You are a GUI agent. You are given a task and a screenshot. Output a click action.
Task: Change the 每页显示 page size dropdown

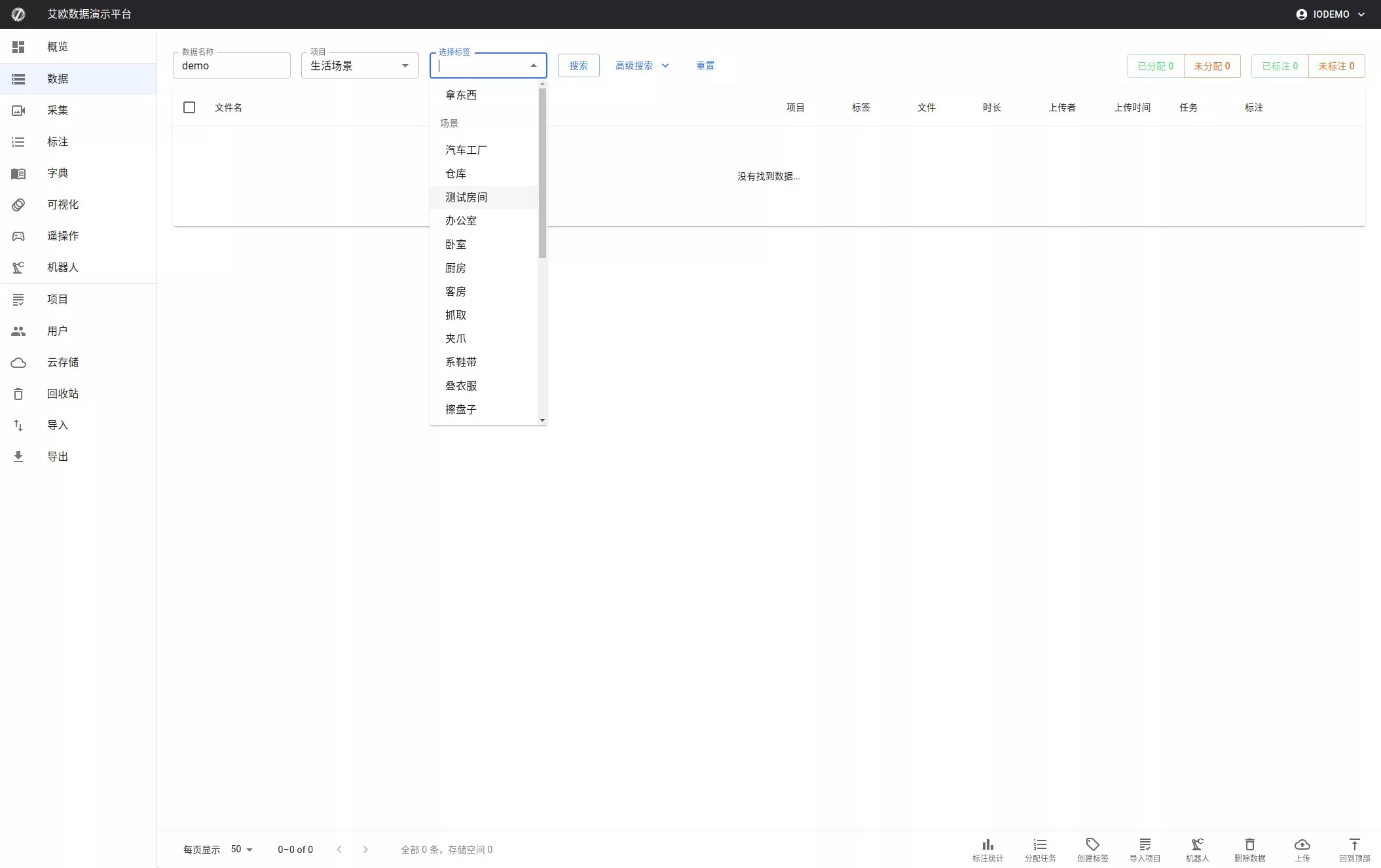click(x=240, y=849)
